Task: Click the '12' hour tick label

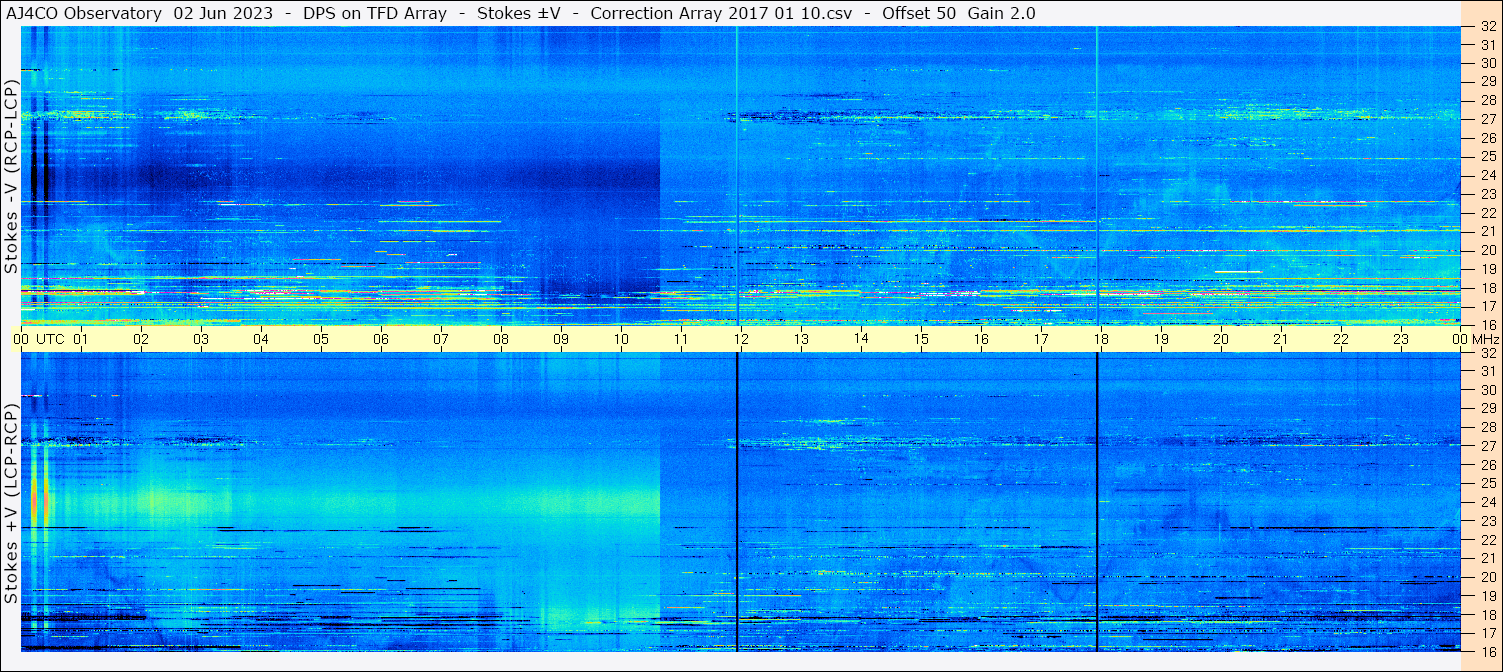Action: tap(741, 339)
